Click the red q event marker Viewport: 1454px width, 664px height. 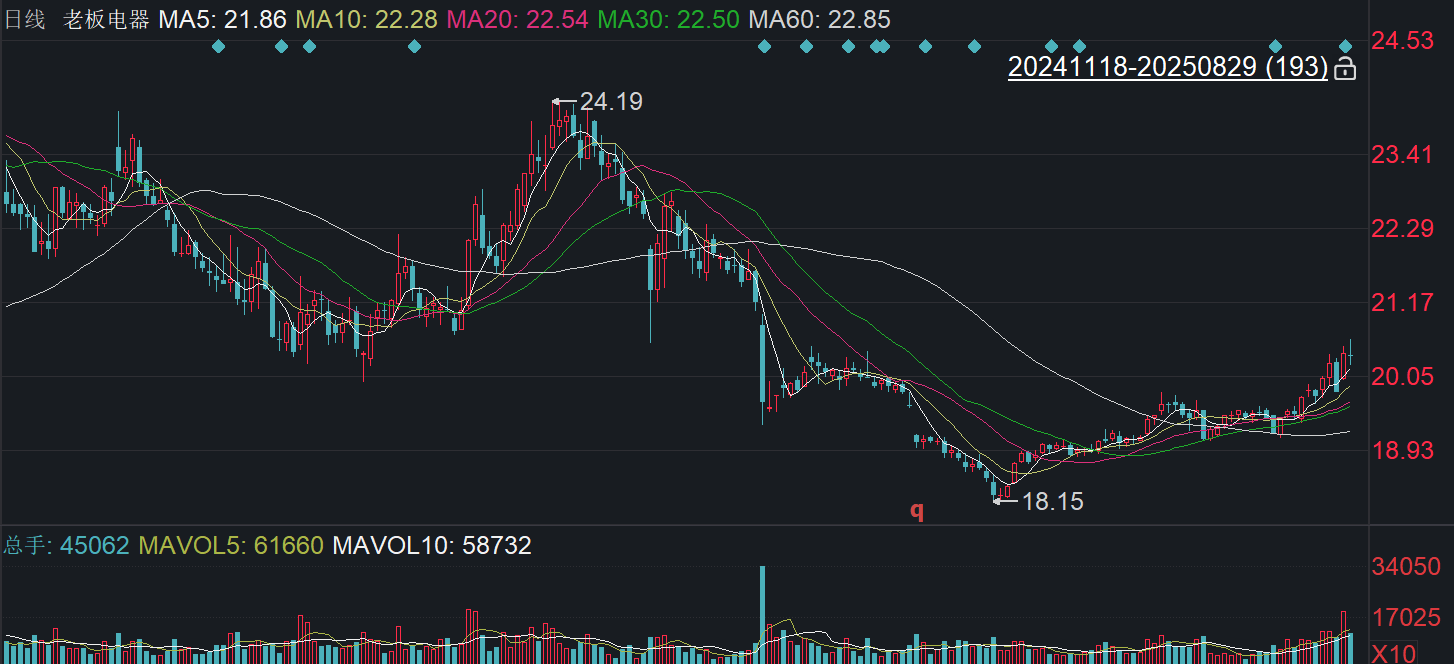pos(917,510)
